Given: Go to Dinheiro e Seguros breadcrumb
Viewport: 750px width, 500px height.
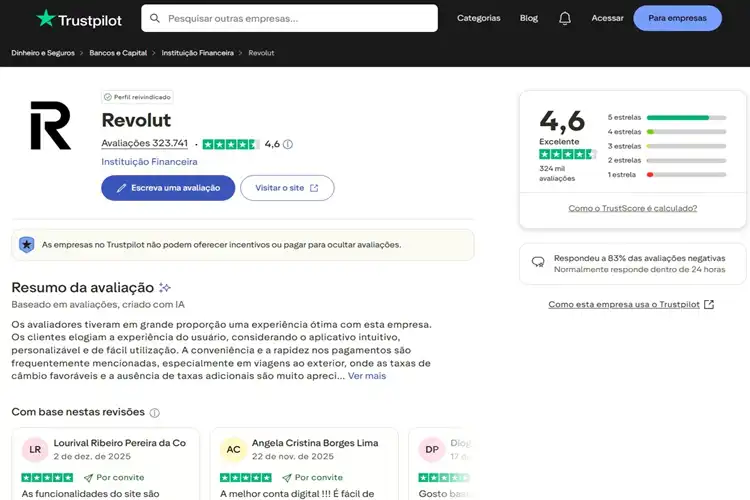Looking at the screenshot, I should point(43,53).
